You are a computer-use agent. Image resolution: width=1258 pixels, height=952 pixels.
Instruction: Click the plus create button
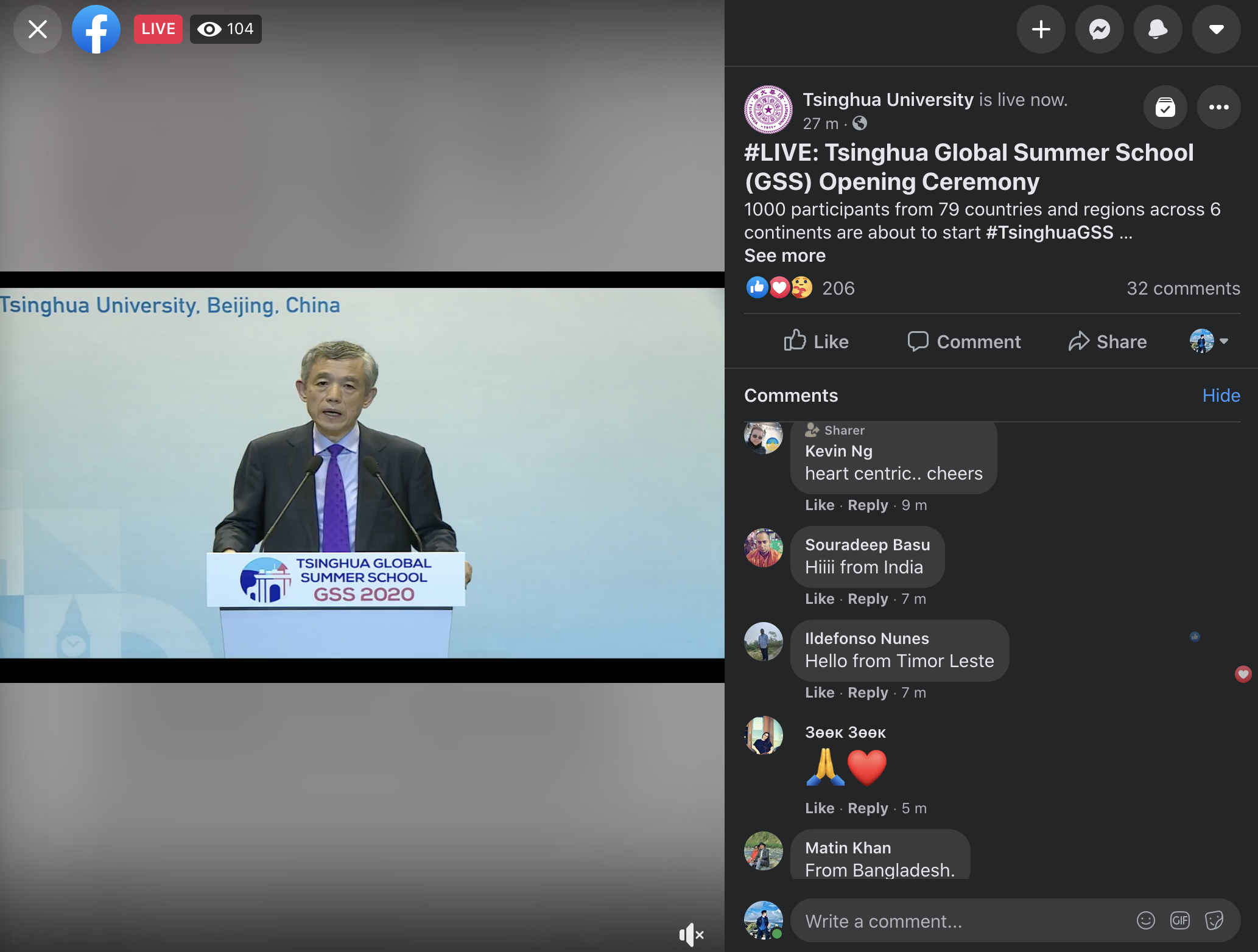(1041, 29)
